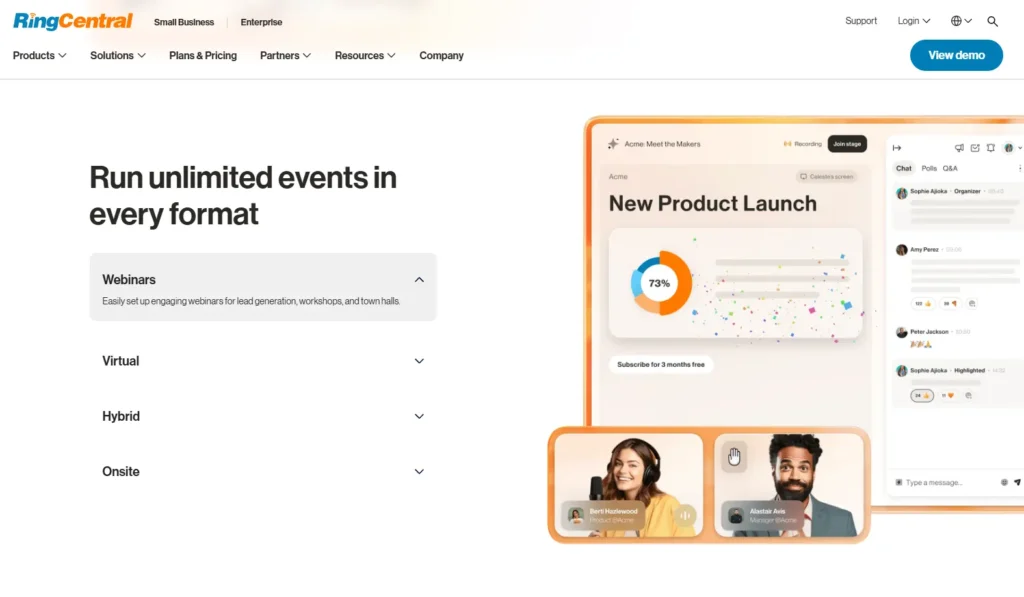
Task: Click add-reaction icon under Amy Perez's message
Action: [x=972, y=304]
